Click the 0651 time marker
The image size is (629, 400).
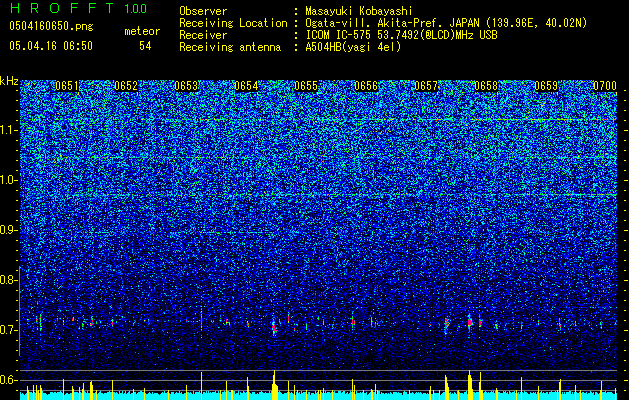click(67, 86)
